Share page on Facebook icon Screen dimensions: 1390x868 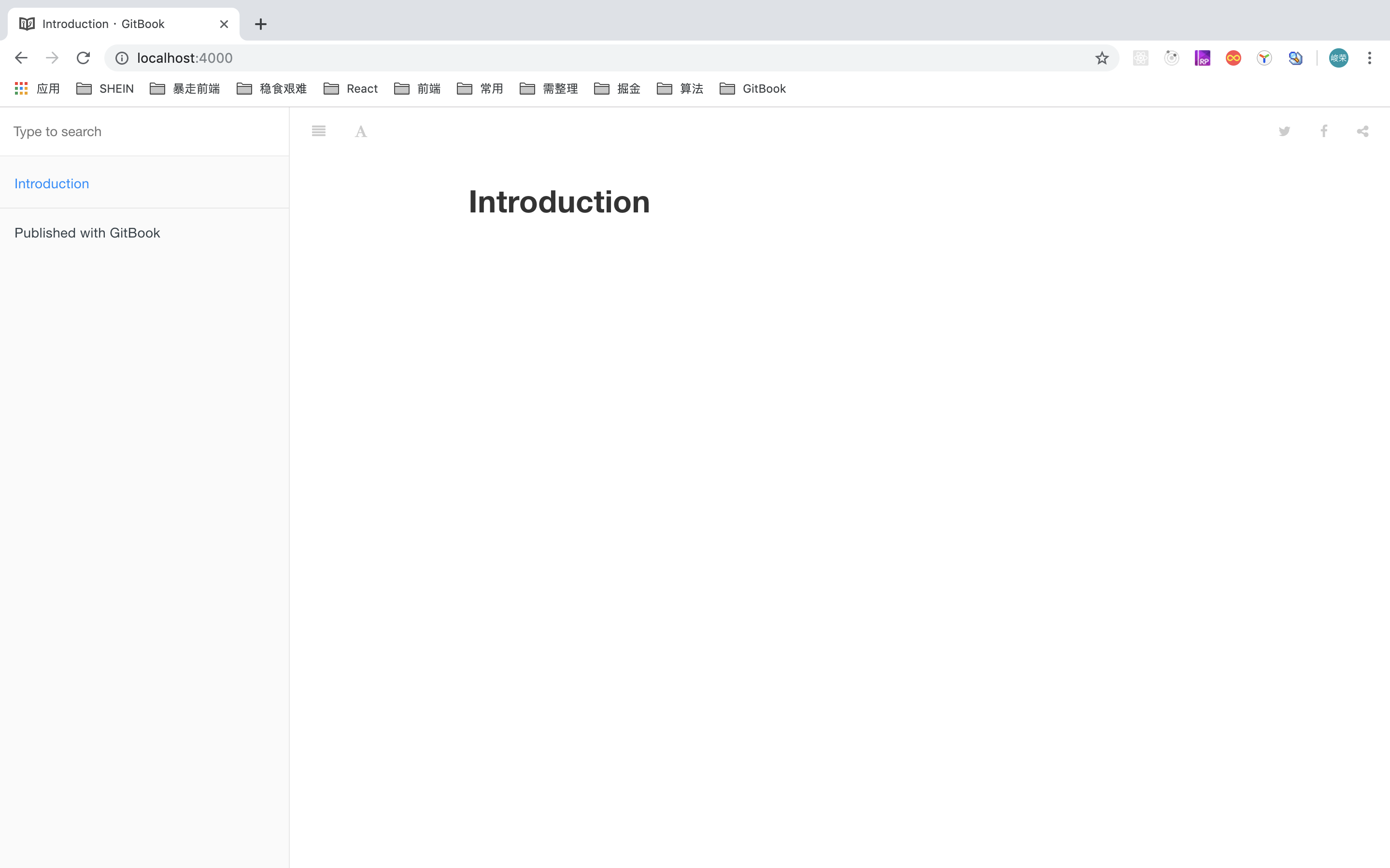[1323, 131]
